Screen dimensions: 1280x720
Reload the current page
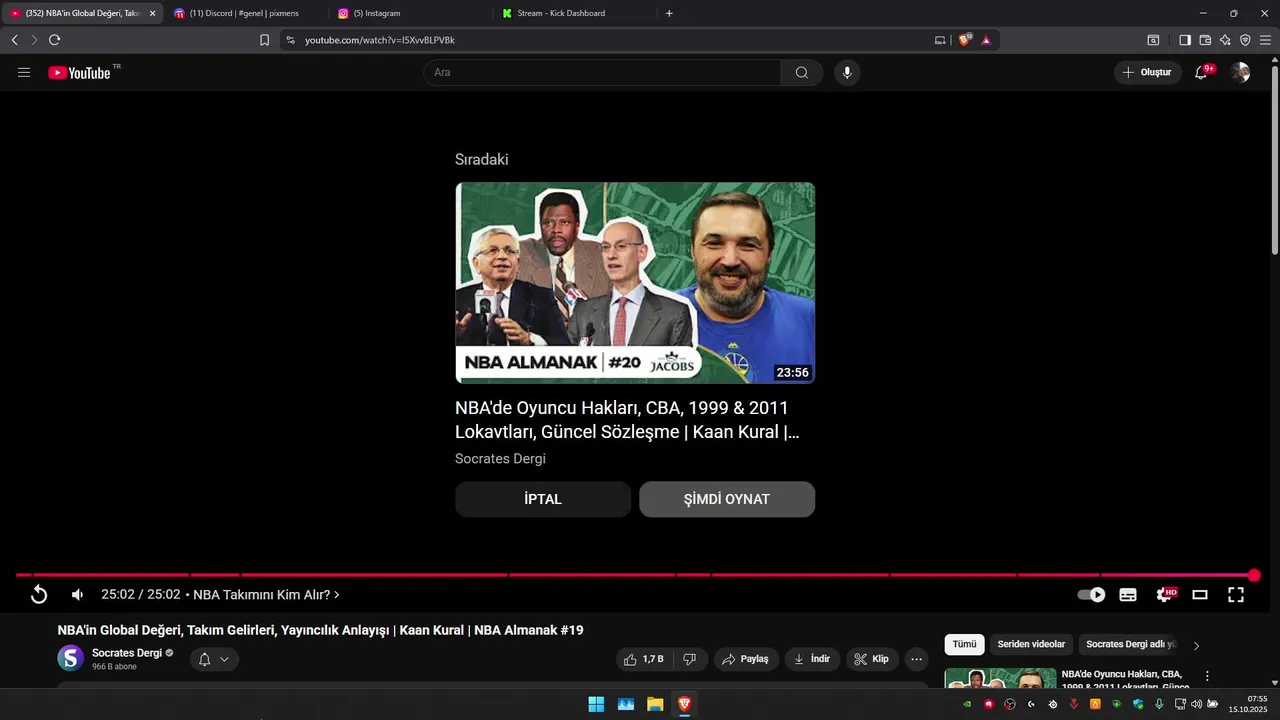coord(54,40)
